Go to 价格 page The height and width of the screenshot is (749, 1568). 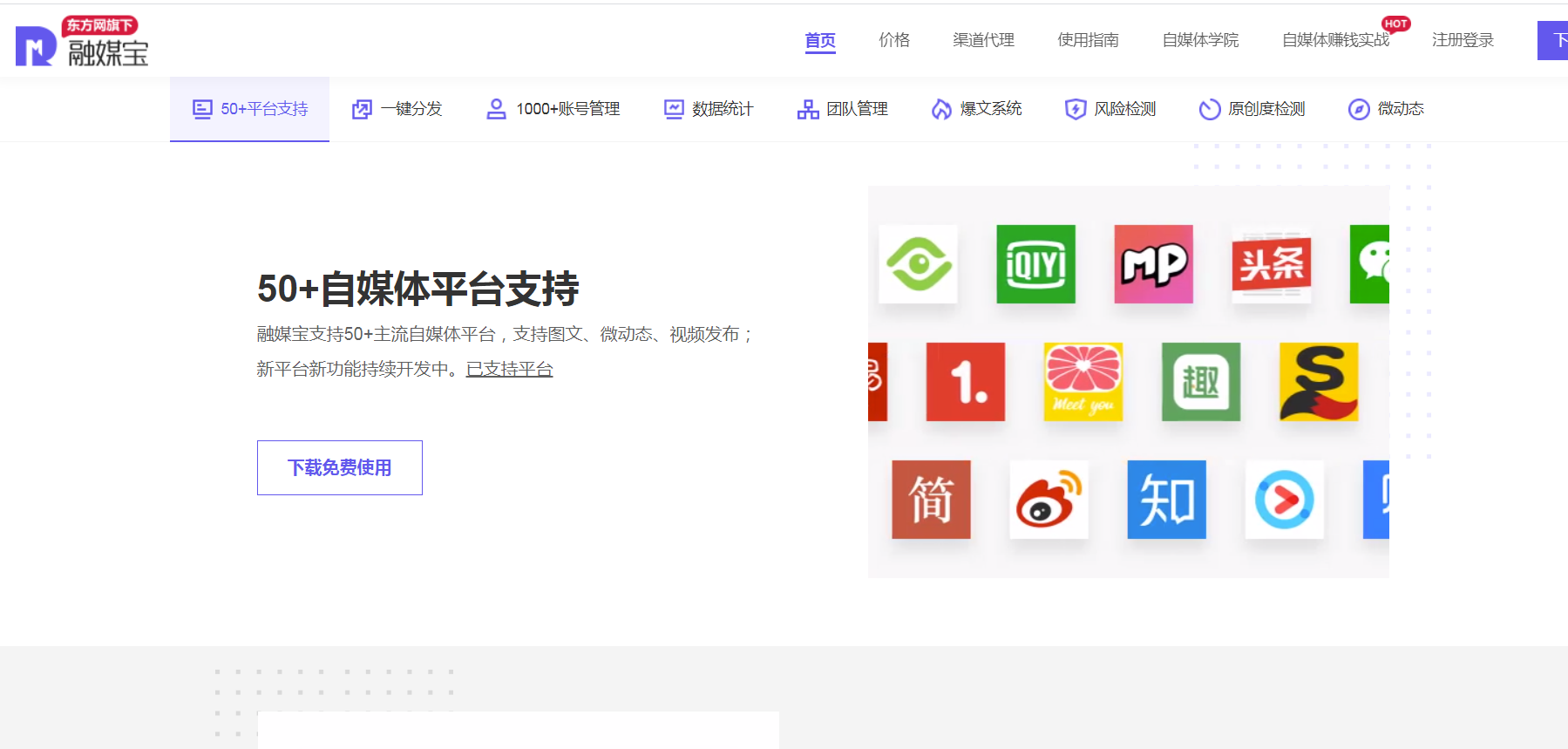pos(894,40)
